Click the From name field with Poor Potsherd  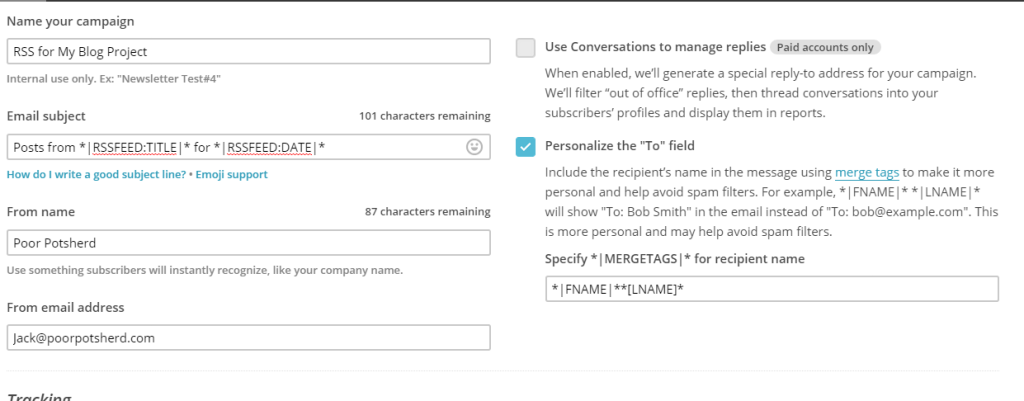pyautogui.click(x=248, y=243)
